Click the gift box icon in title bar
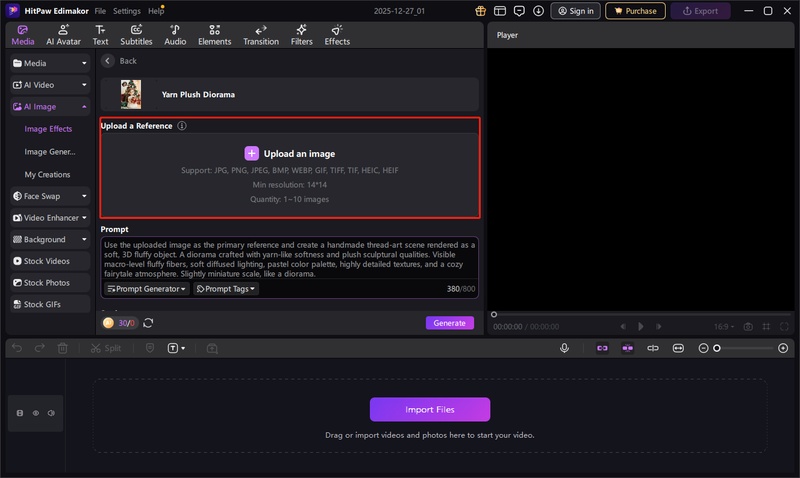This screenshot has height=478, width=800. tap(480, 11)
